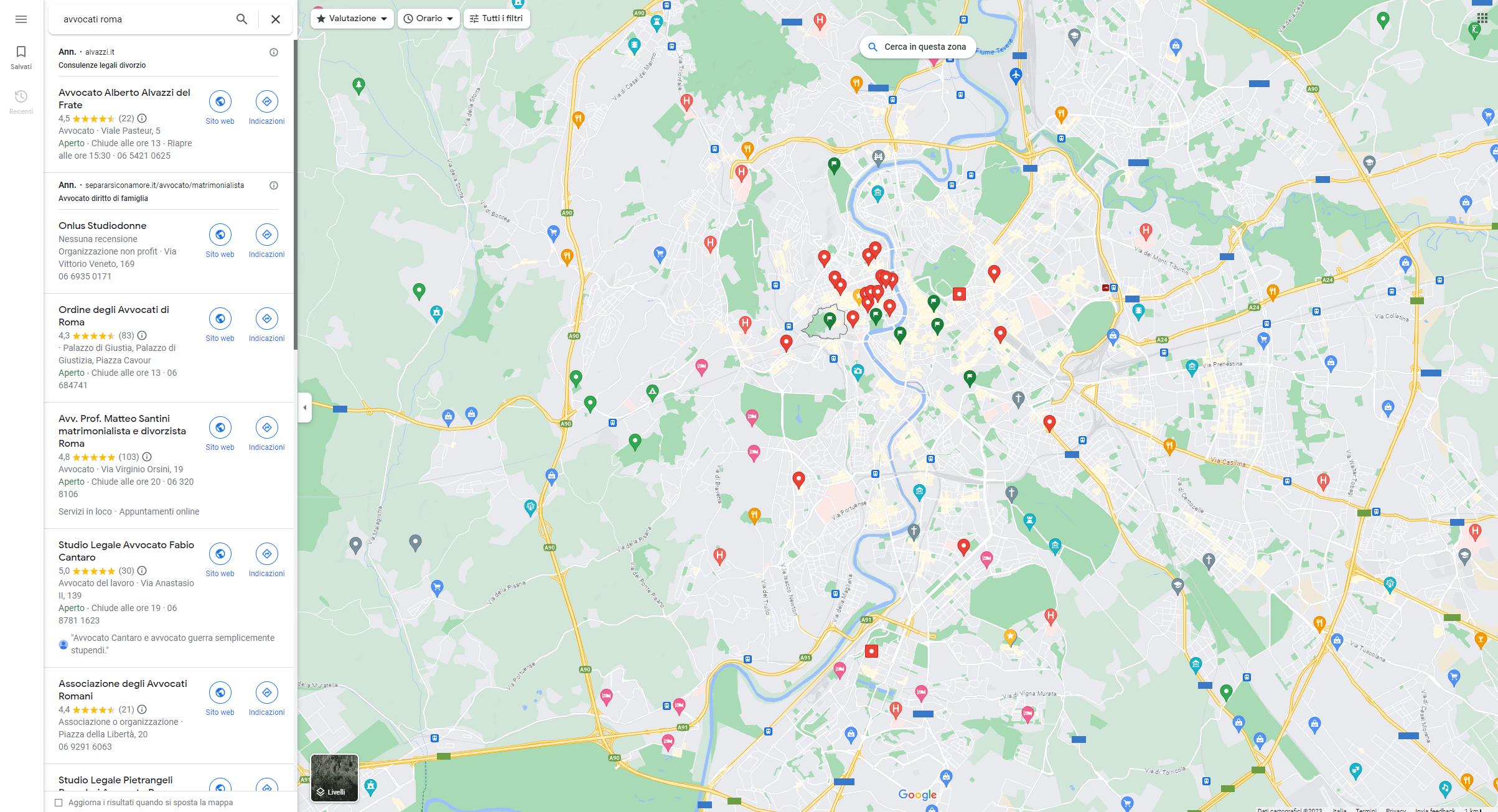Open the hamburger main menu
This screenshot has width=1498, height=812.
click(x=21, y=19)
